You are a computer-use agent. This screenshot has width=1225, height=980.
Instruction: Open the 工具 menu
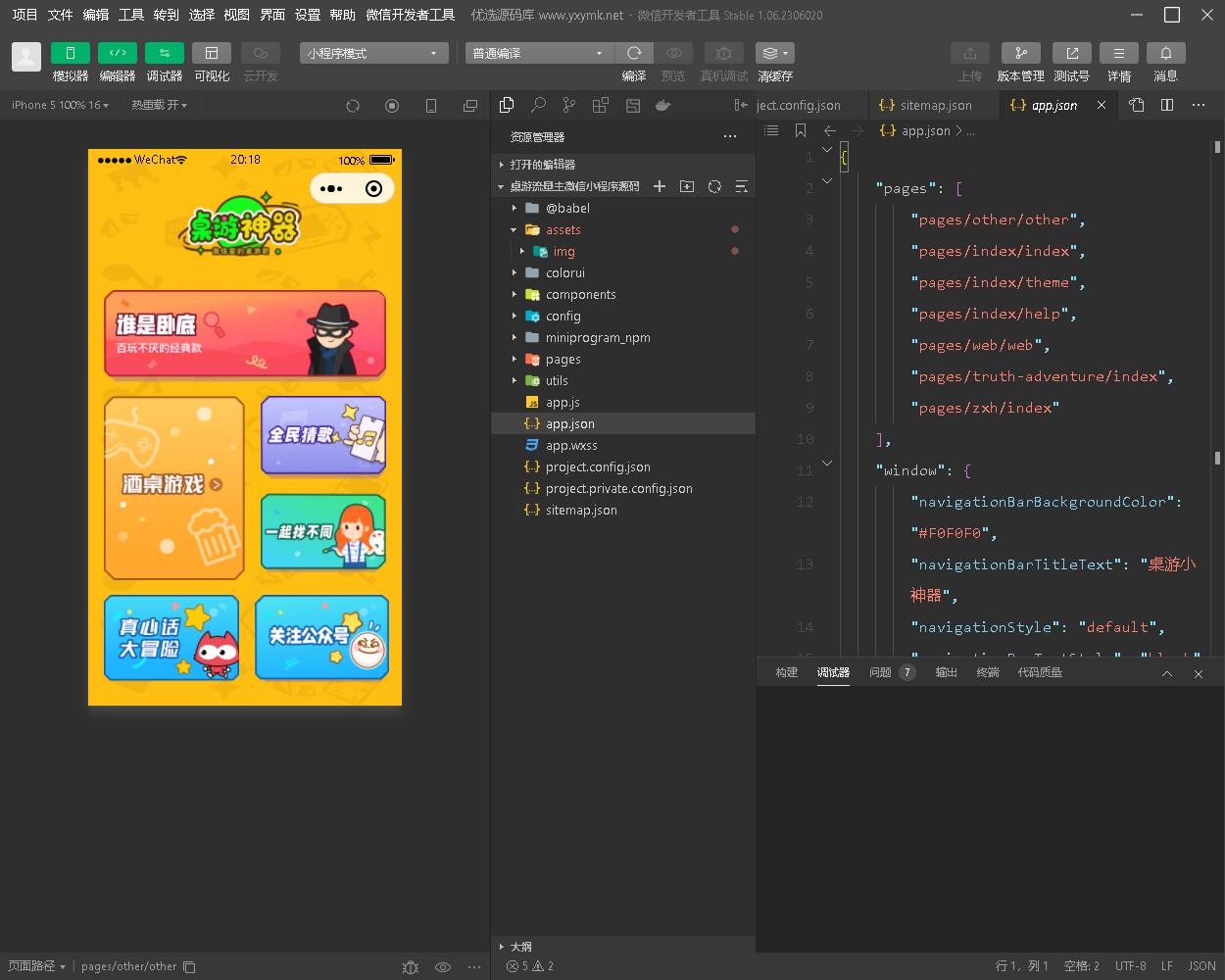[x=131, y=15]
